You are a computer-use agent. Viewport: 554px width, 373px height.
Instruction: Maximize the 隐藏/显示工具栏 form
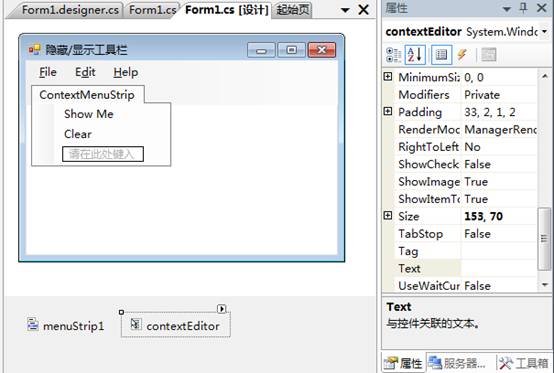[291, 50]
